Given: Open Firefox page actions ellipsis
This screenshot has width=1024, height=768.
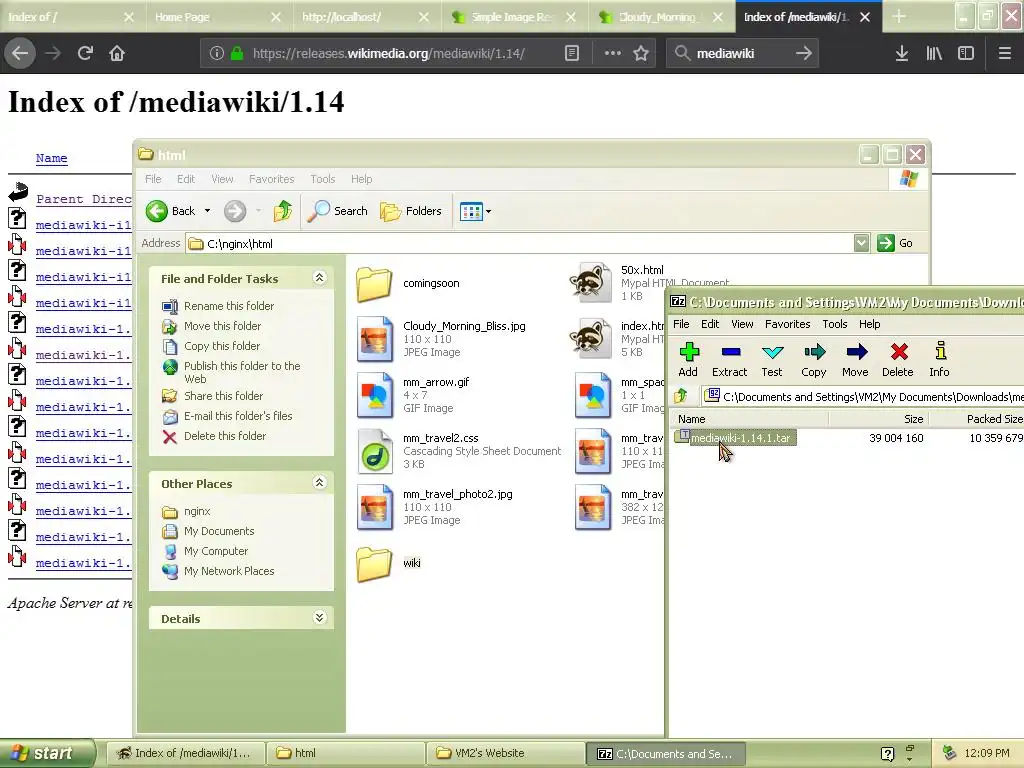Looking at the screenshot, I should 613,53.
